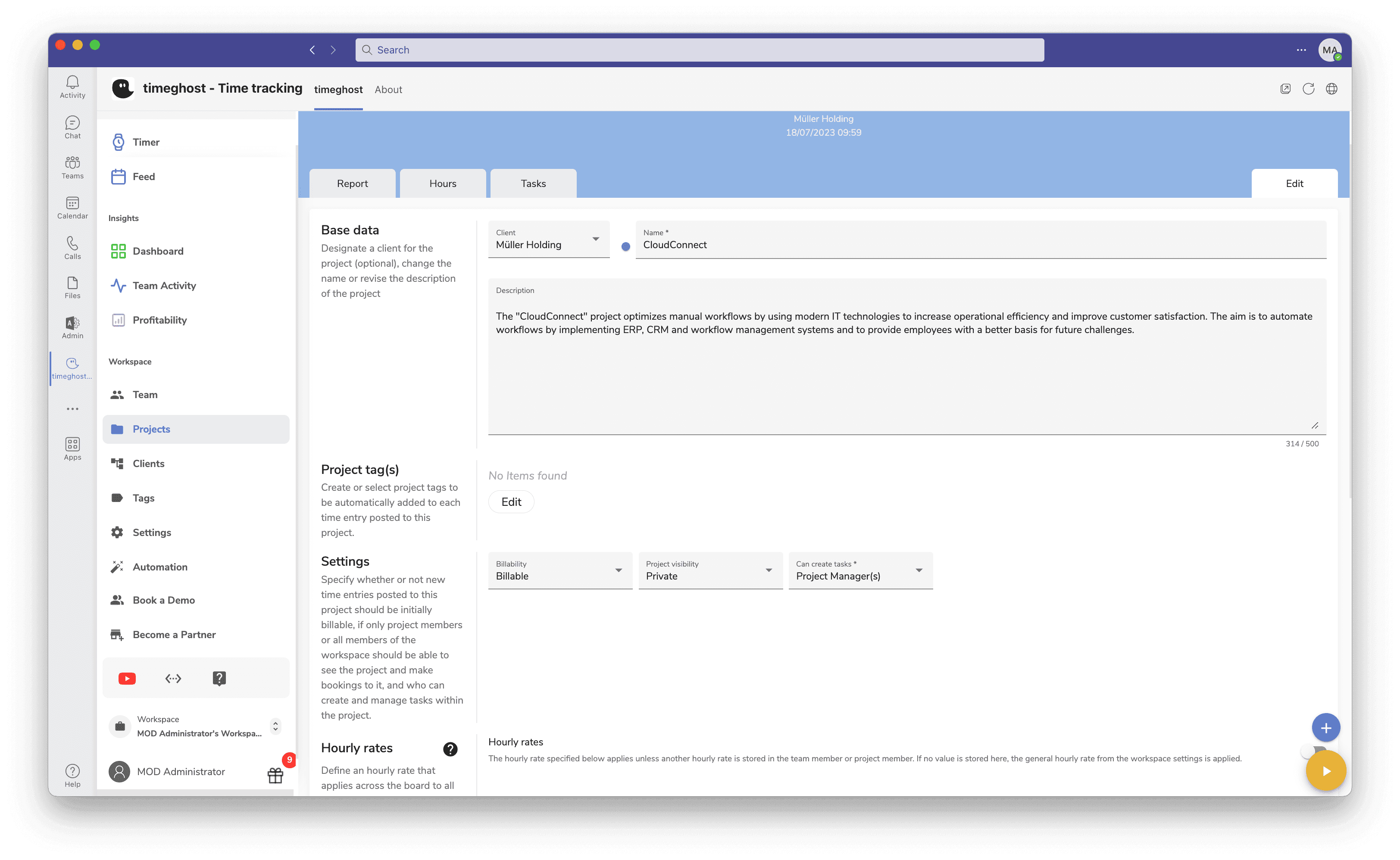
Task: Open Project visibility dropdown
Action: coord(710,570)
